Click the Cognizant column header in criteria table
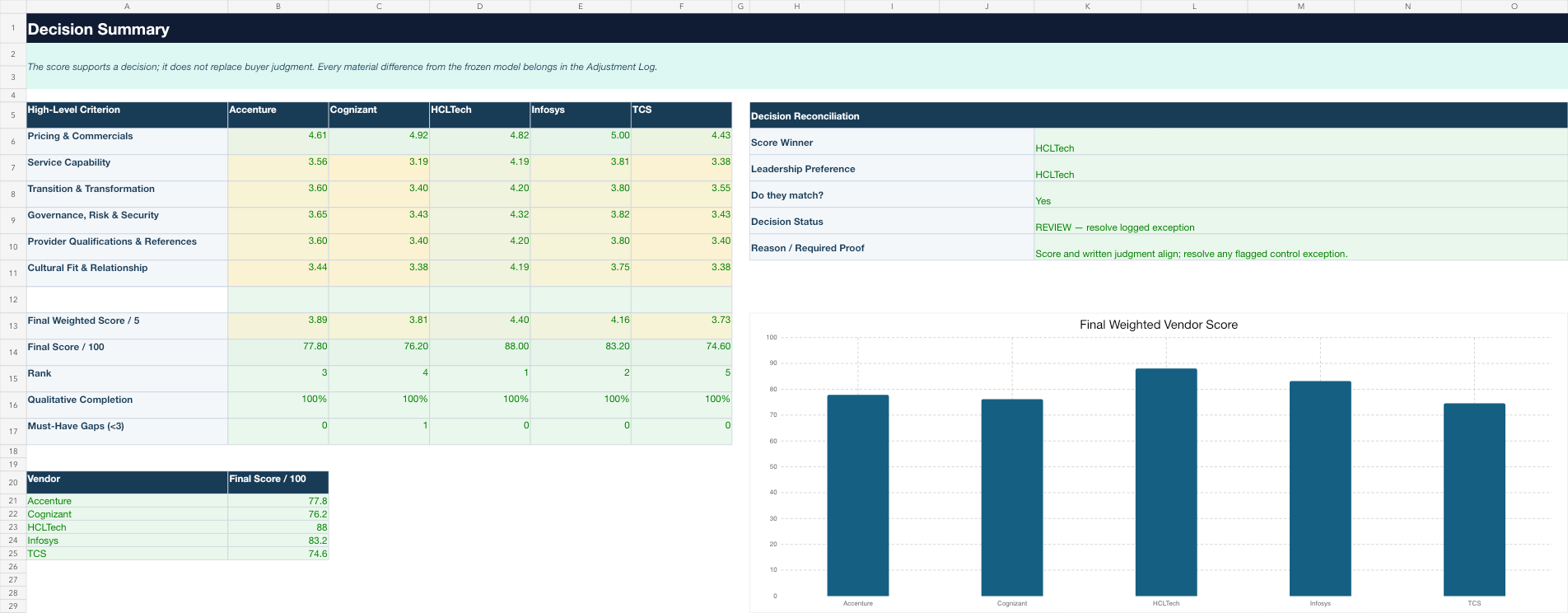 pyautogui.click(x=379, y=115)
